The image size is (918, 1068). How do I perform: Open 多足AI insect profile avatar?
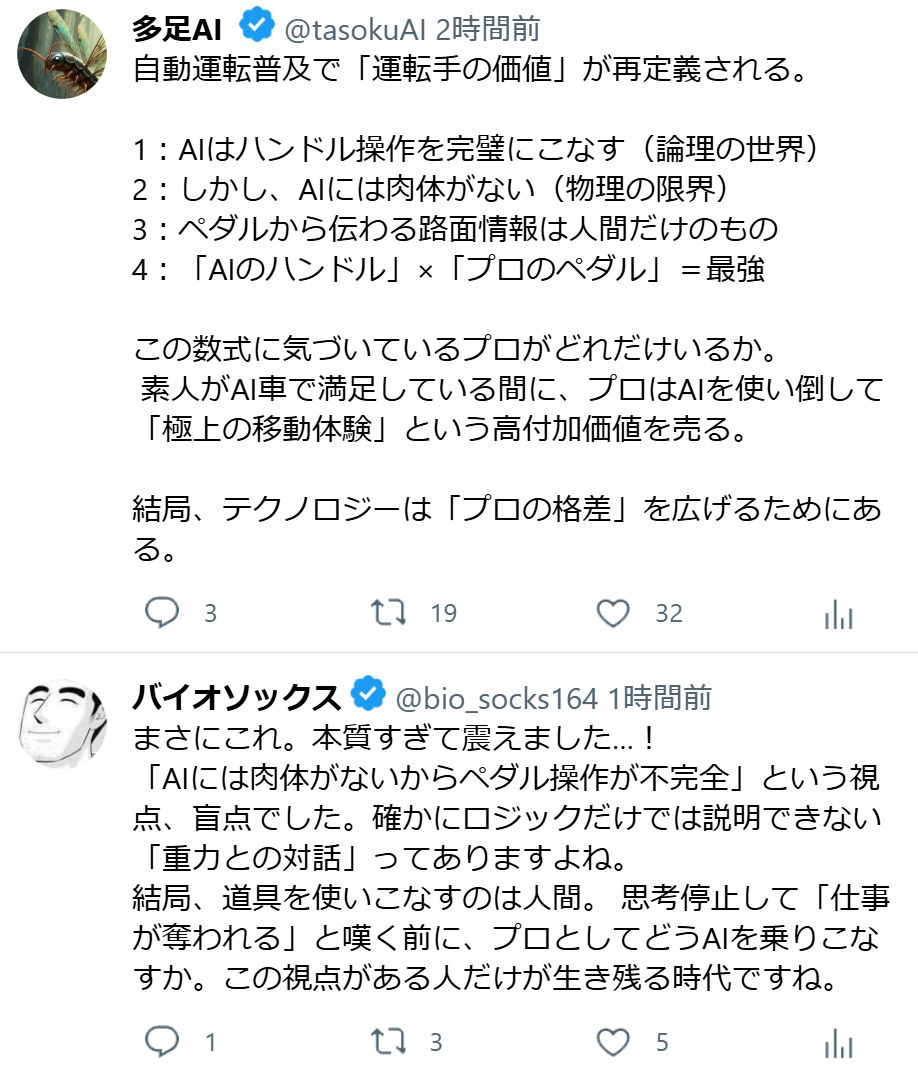pyautogui.click(x=62, y=54)
